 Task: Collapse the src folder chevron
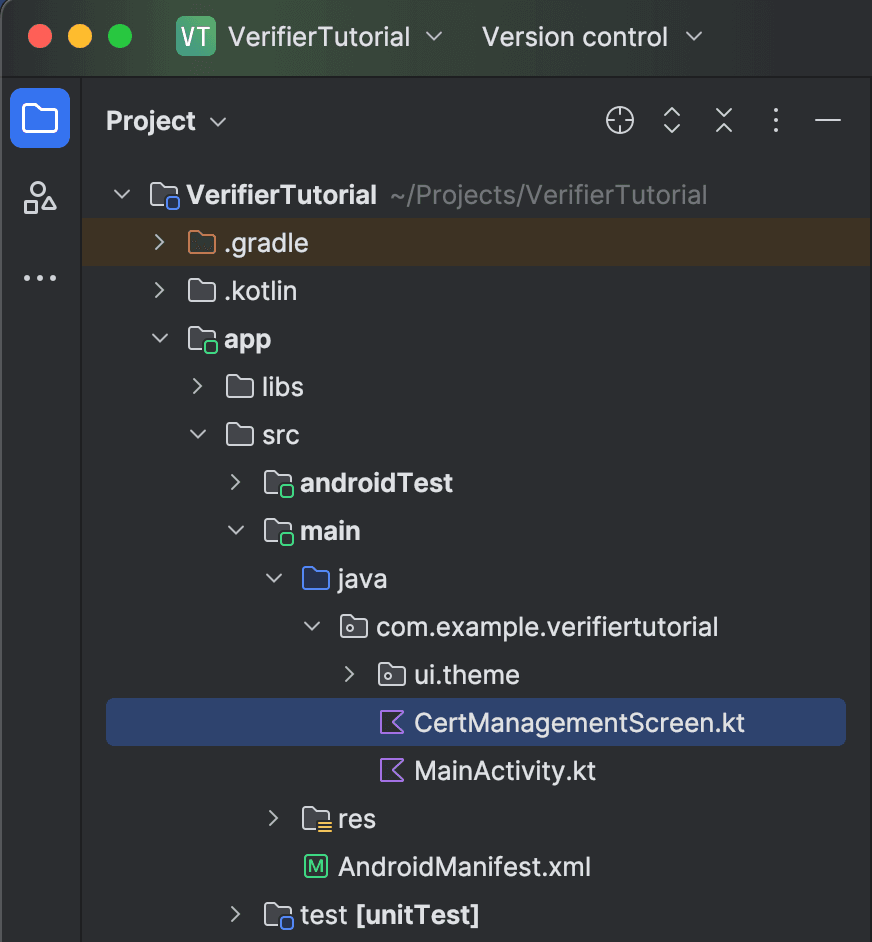(197, 434)
